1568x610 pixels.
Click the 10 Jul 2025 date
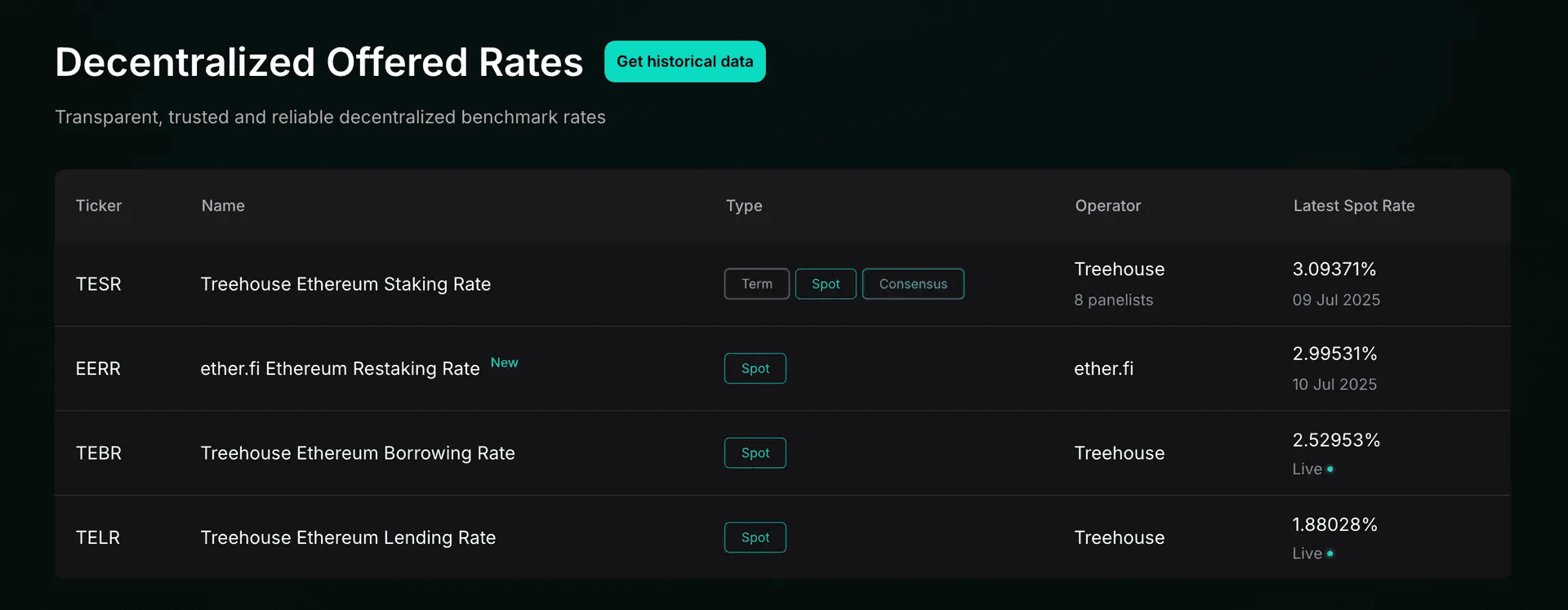1334,384
